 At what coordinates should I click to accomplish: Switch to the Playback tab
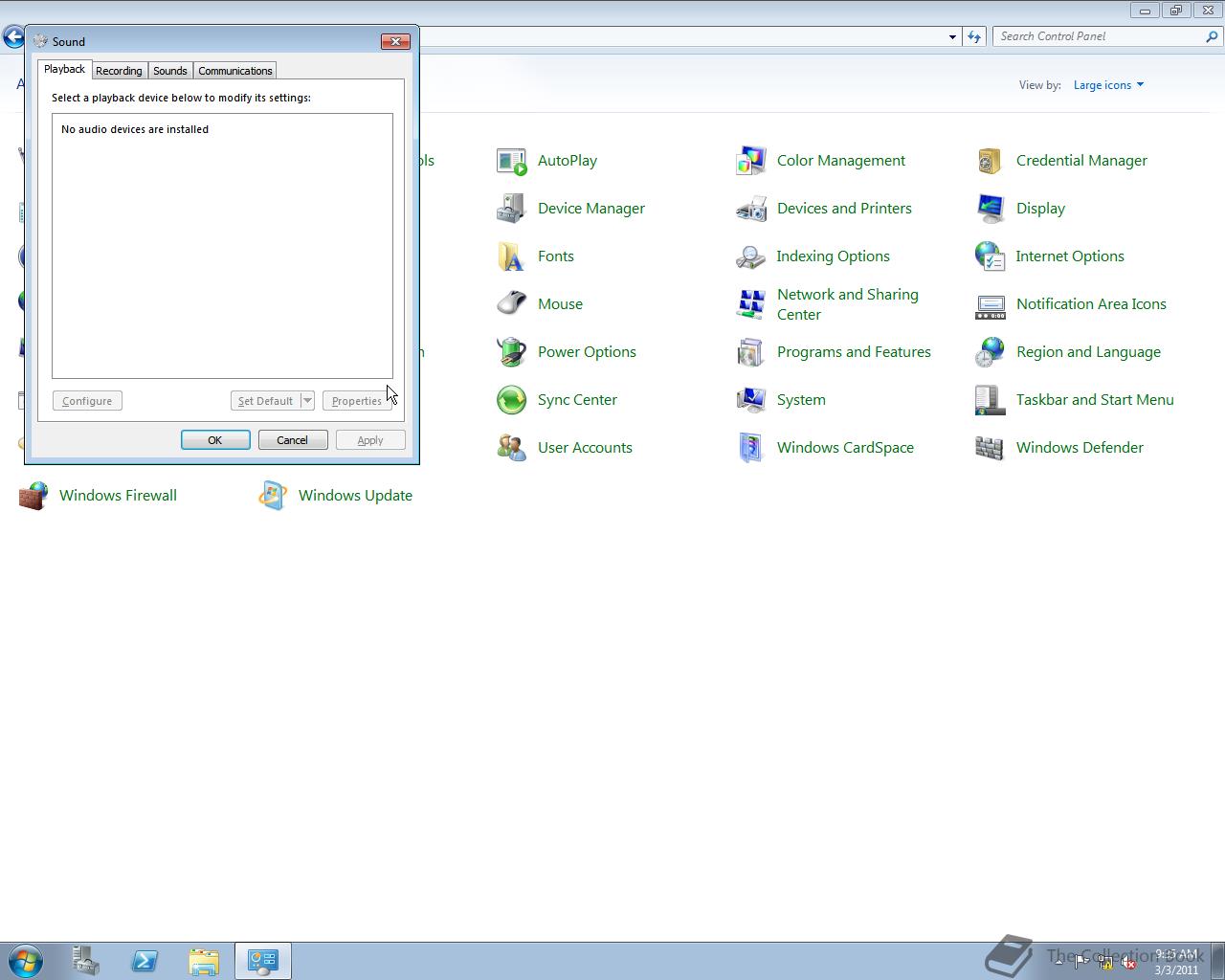tap(65, 69)
